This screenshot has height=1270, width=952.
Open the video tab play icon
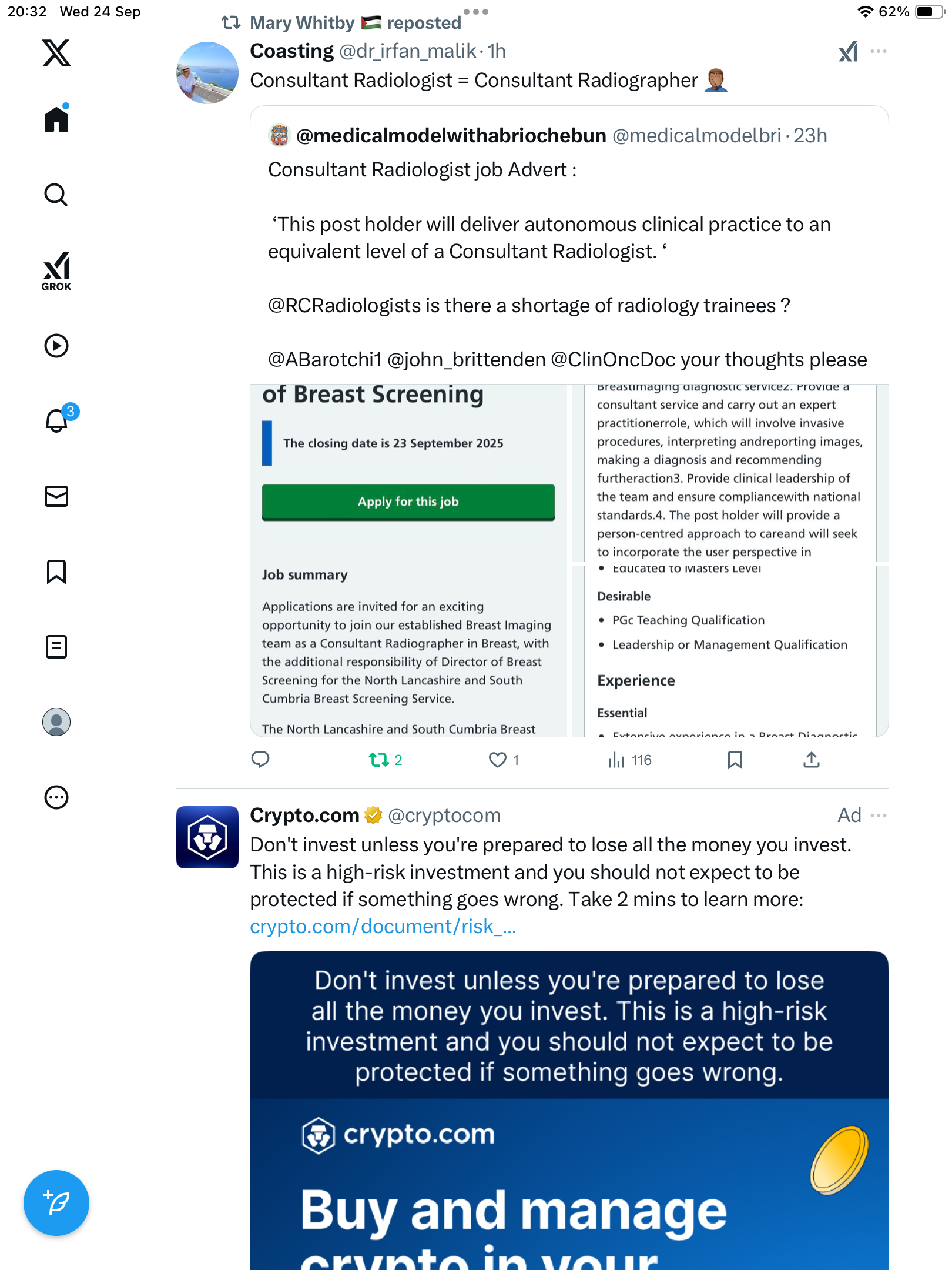(x=56, y=346)
